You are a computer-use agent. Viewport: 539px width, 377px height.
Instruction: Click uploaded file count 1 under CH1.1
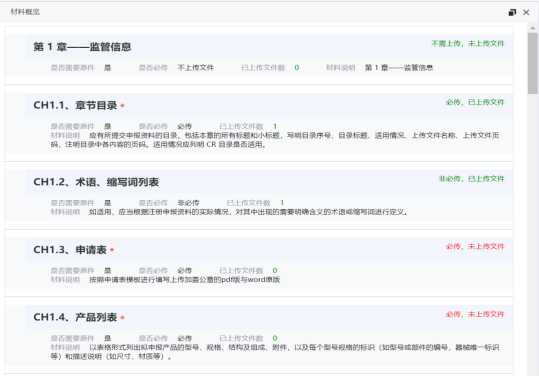click(275, 126)
